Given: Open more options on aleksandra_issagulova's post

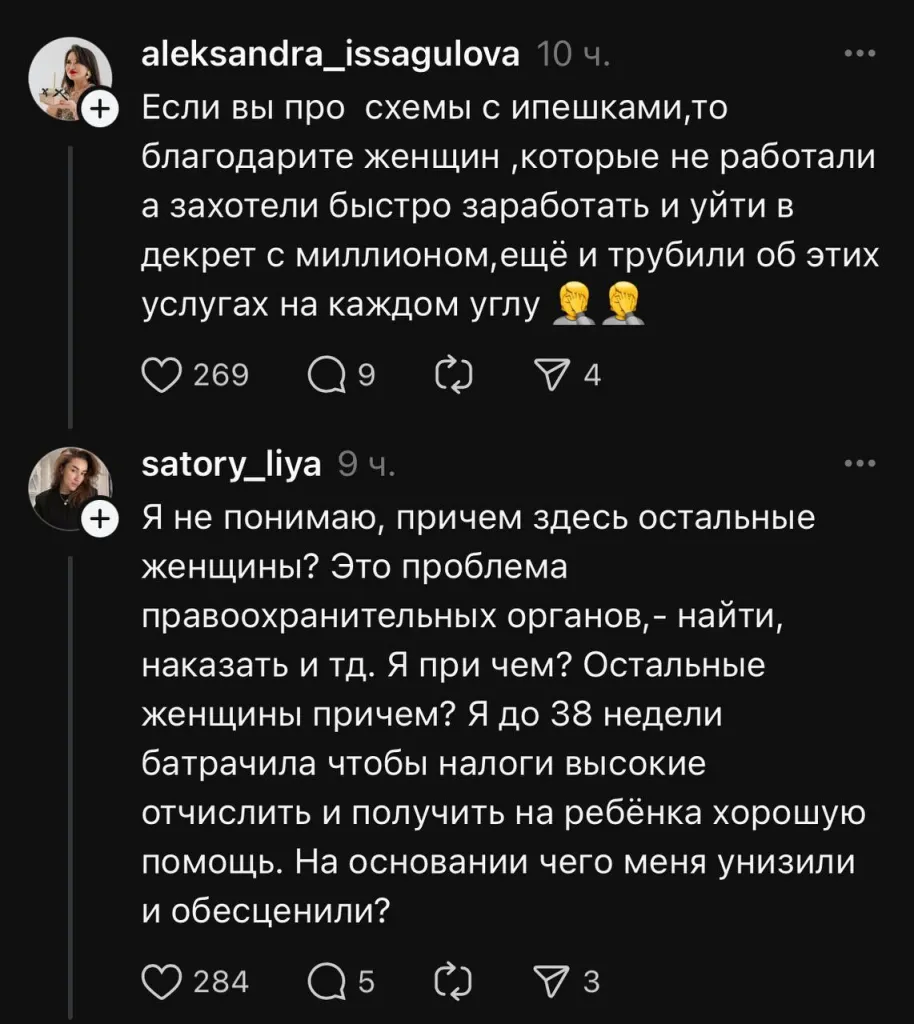Looking at the screenshot, I should [859, 54].
